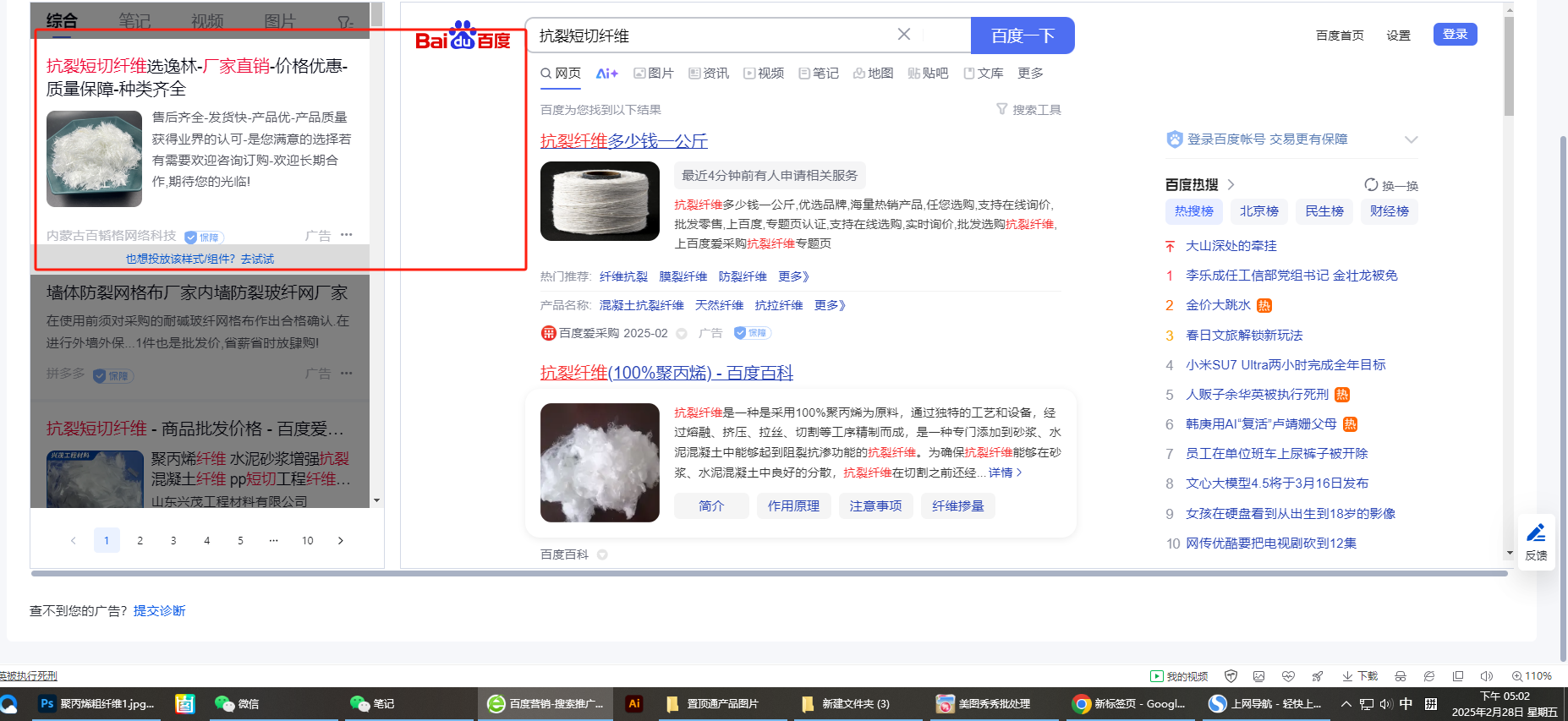Open the 下载 downloads in status bar
The width and height of the screenshot is (1568, 721).
coord(1360,676)
